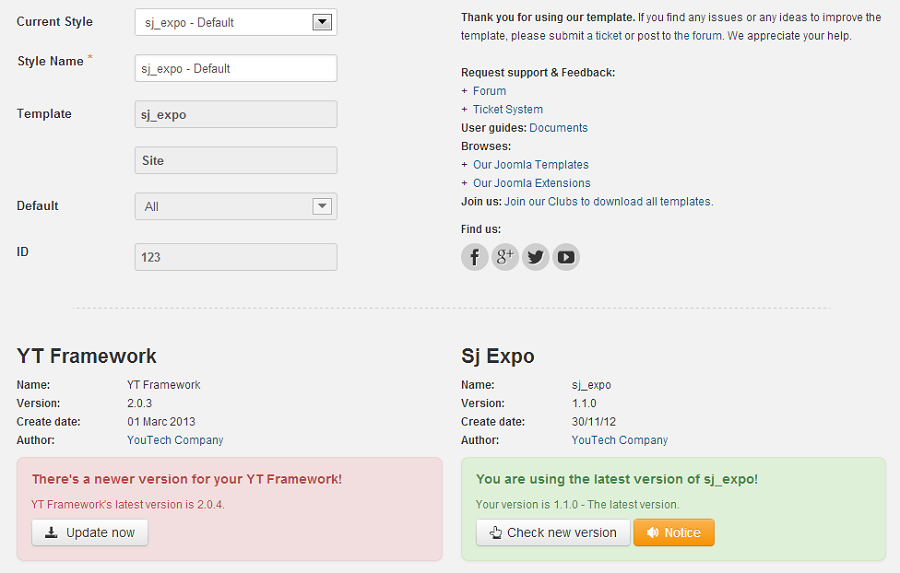Open the YouTube channel icon
The image size is (900, 573).
tap(566, 257)
